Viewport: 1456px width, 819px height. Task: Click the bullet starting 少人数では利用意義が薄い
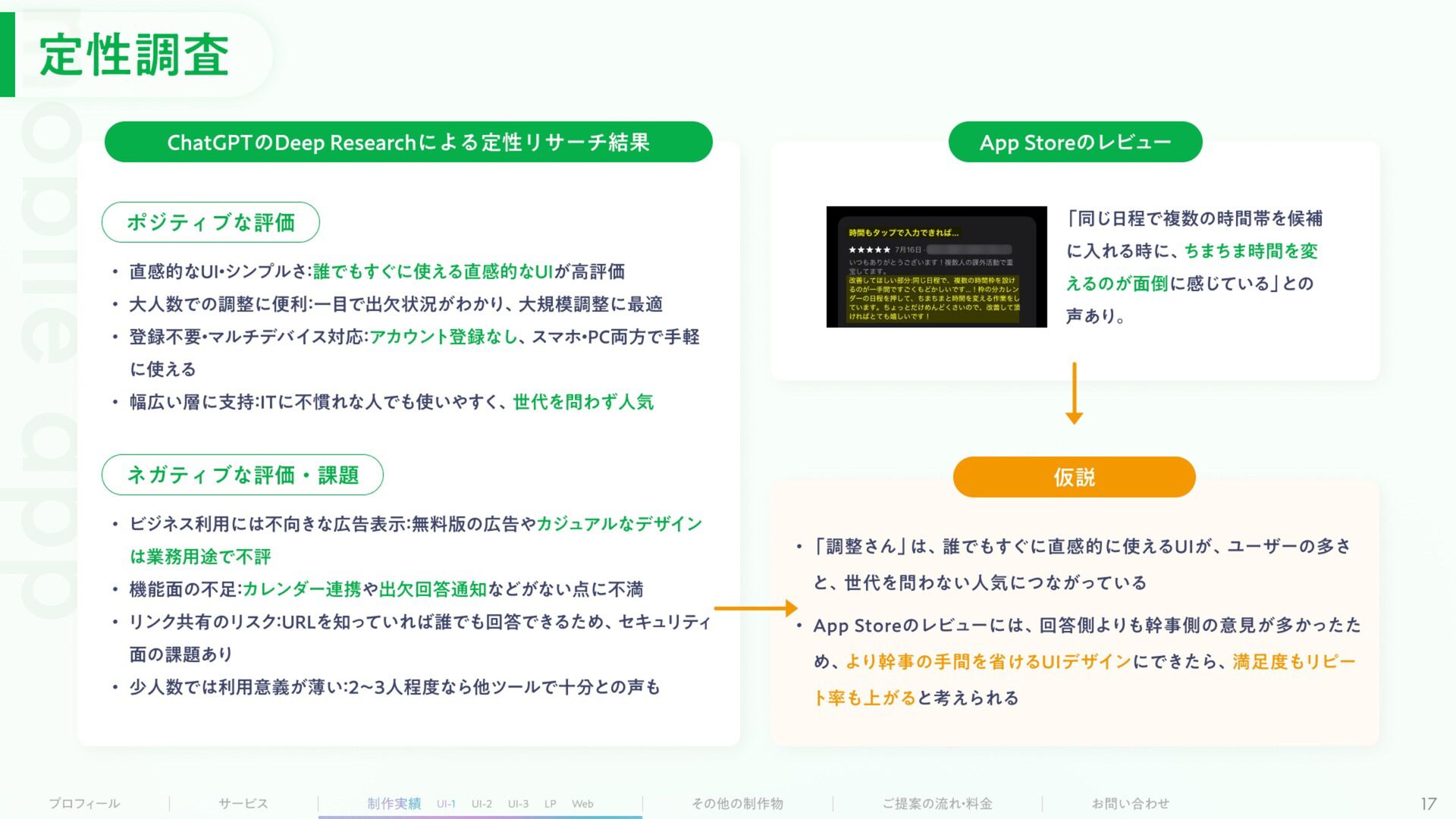[394, 687]
